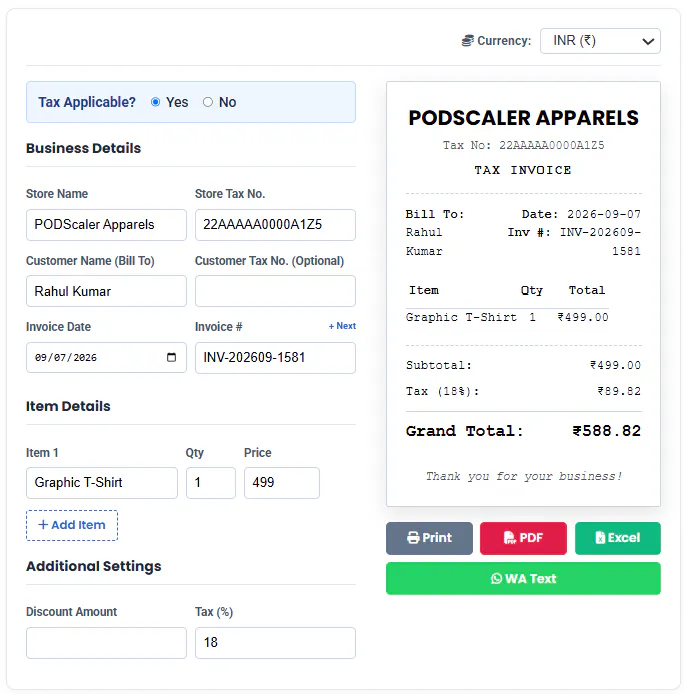
Task: Click the Business Details section heading
Action: point(83,148)
